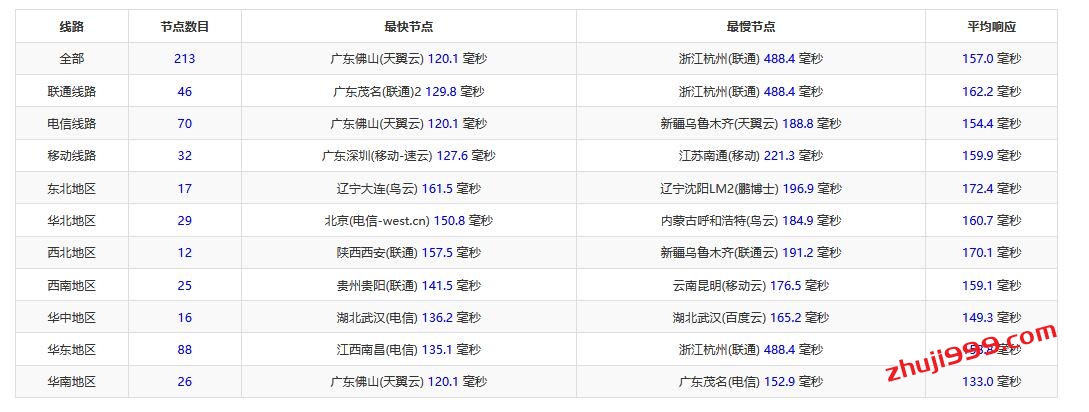Select the 华中地区 row label
The image size is (1089, 412).
coord(72,318)
